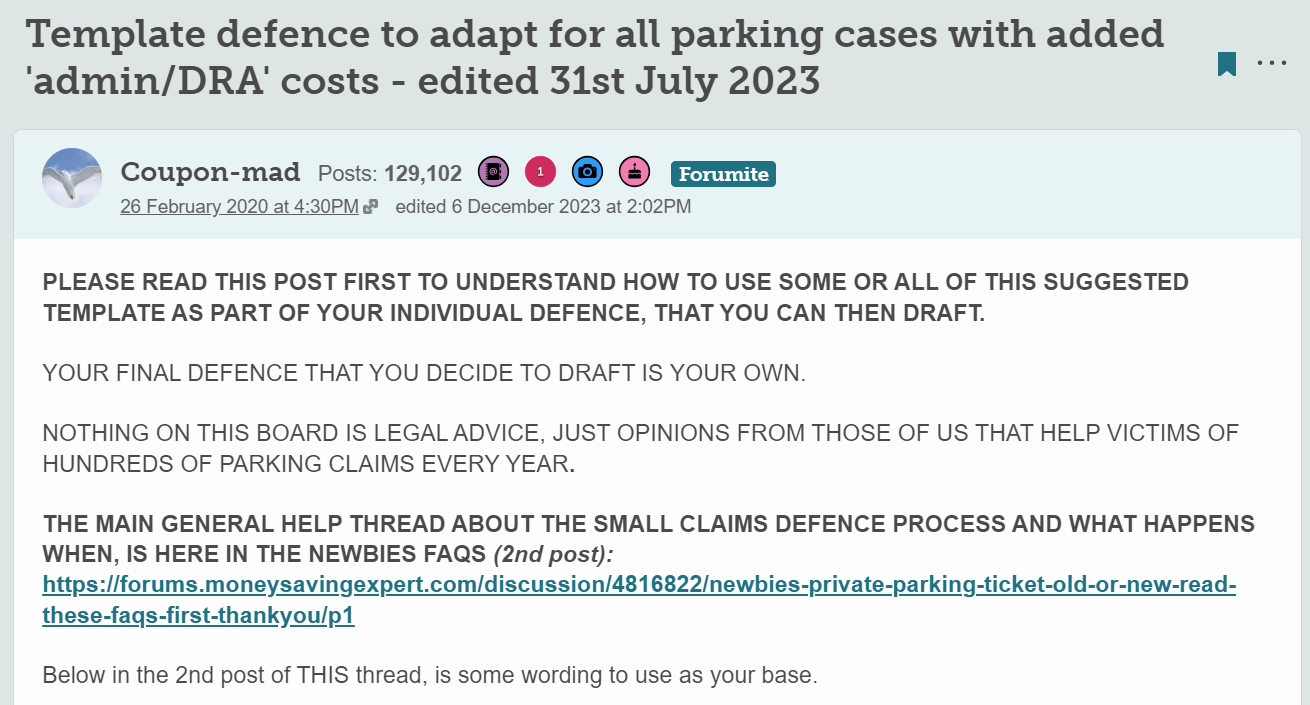Image resolution: width=1310 pixels, height=705 pixels.
Task: Click the pink birthday cake badge
Action: coord(634,173)
